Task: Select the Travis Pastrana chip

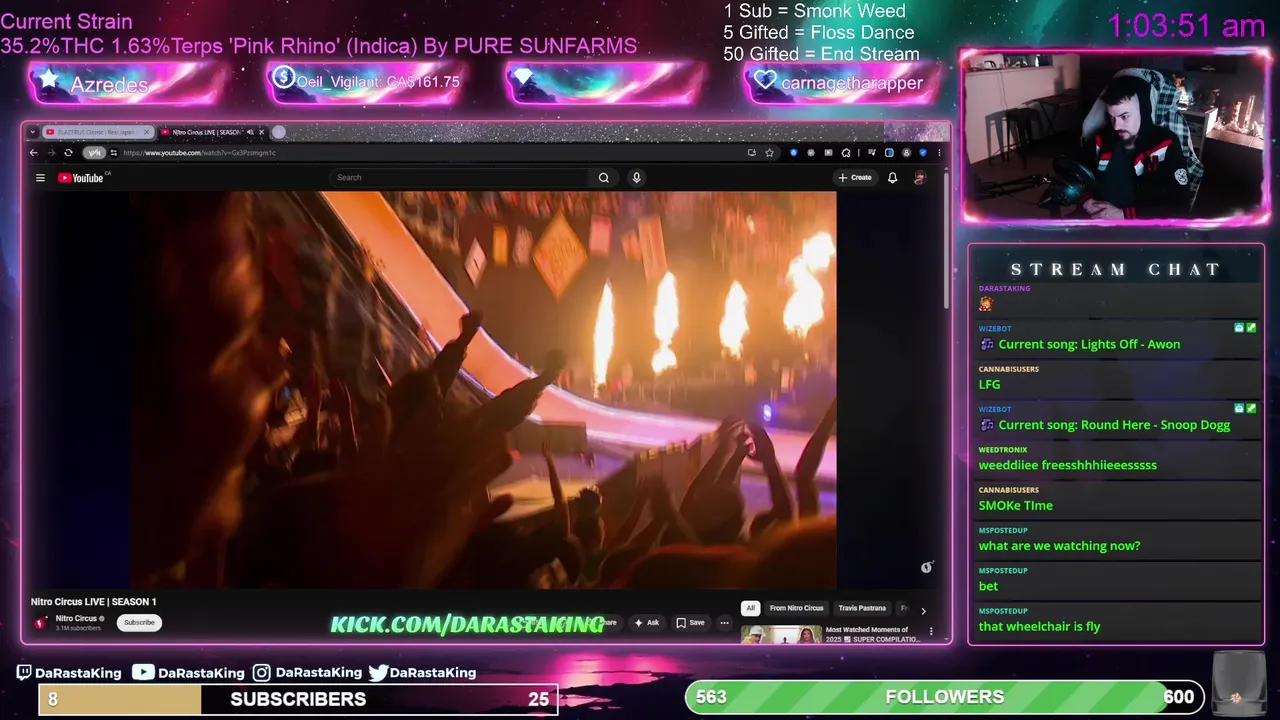Action: tap(862, 608)
